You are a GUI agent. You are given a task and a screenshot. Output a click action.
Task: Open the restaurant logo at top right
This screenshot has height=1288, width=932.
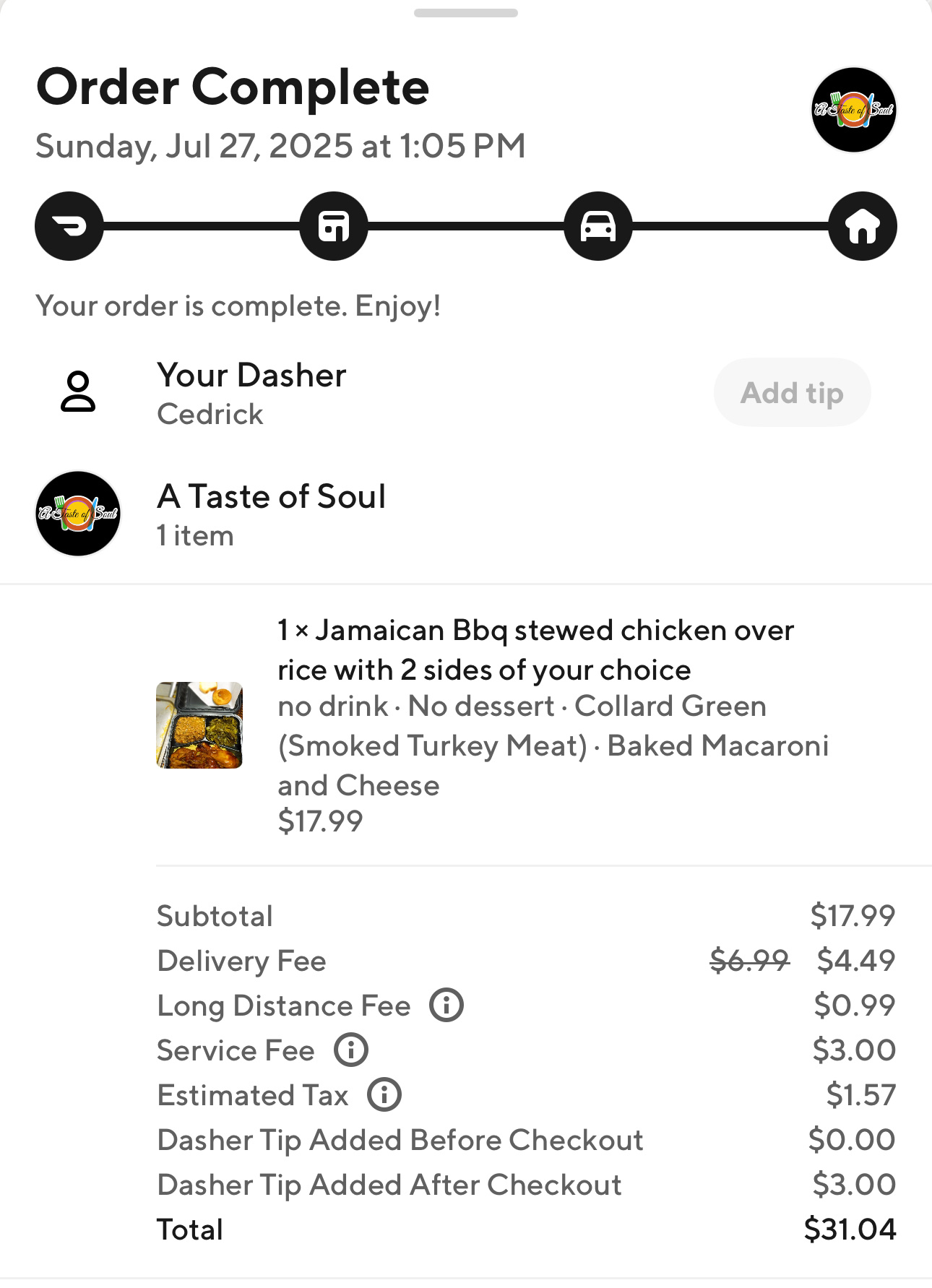pyautogui.click(x=854, y=110)
